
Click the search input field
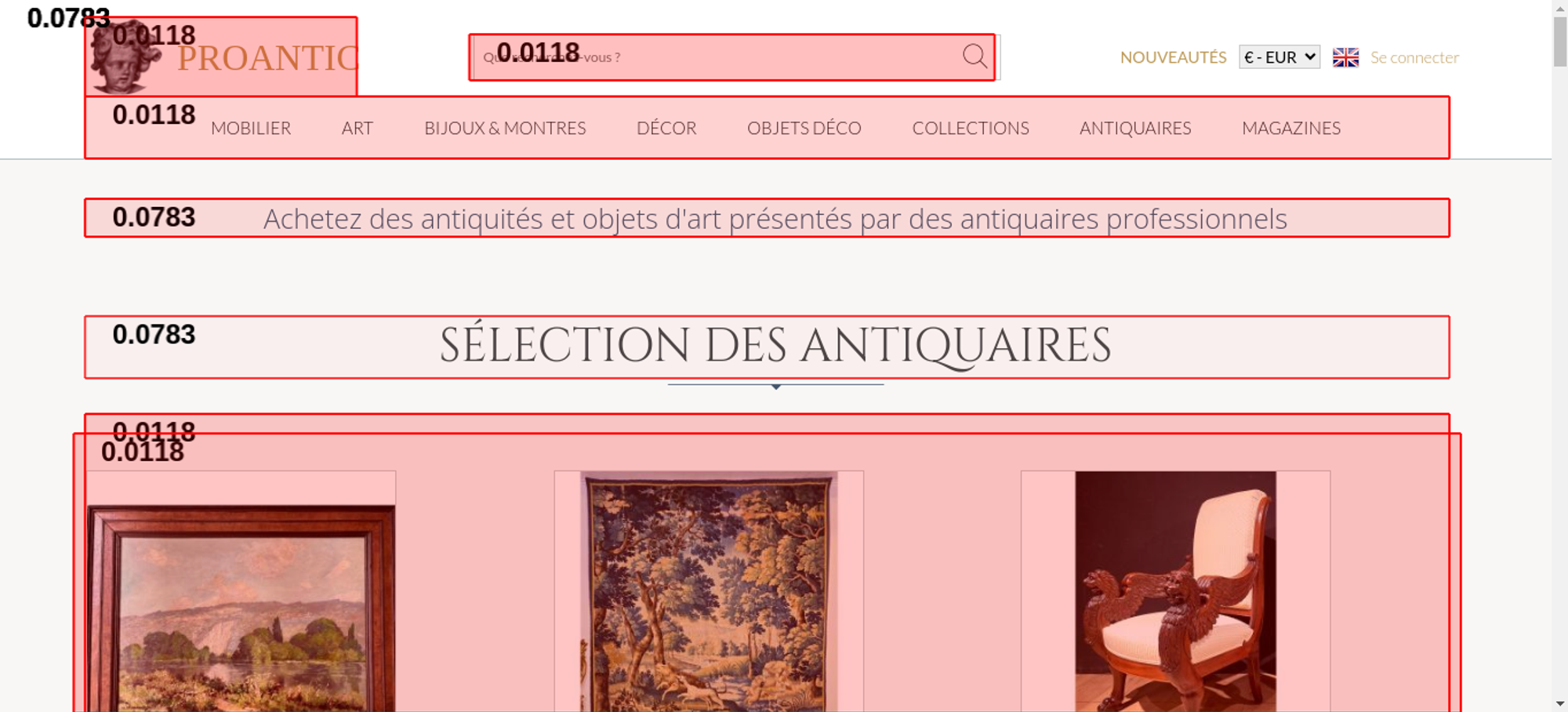(x=717, y=57)
